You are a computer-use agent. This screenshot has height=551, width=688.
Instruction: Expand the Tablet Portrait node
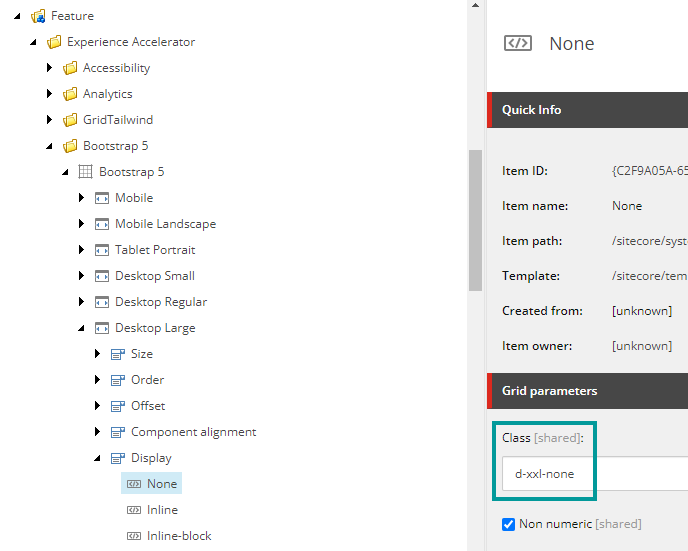[x=81, y=249]
